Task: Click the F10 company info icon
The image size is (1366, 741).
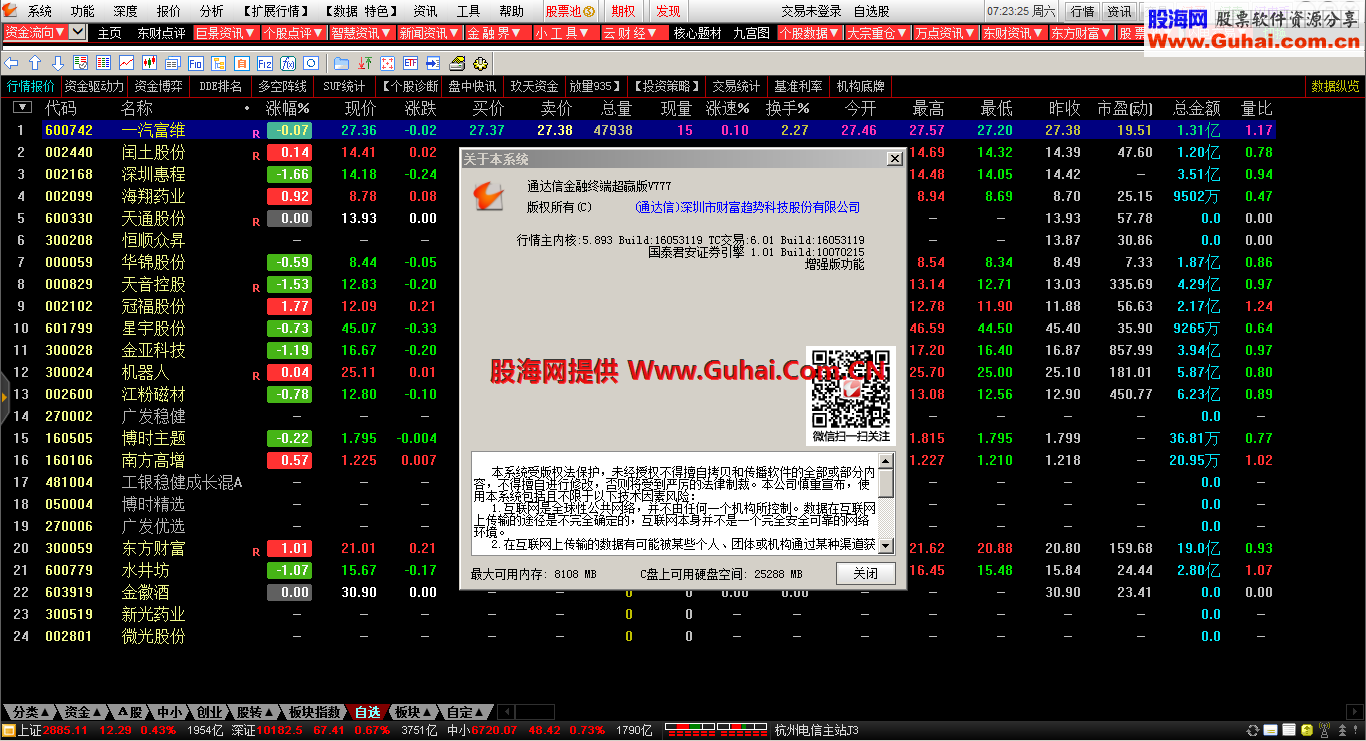Action: pos(196,63)
